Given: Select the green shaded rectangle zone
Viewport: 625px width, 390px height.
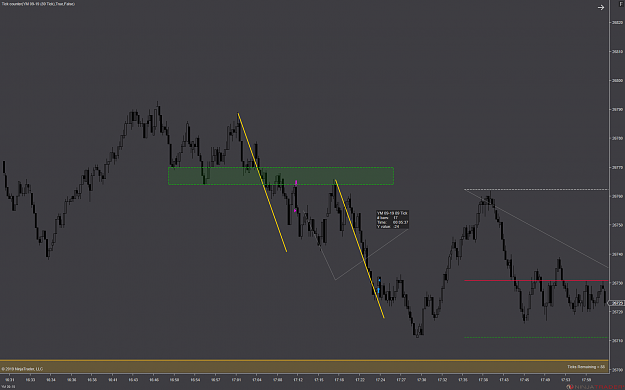Looking at the screenshot, I should [281, 176].
